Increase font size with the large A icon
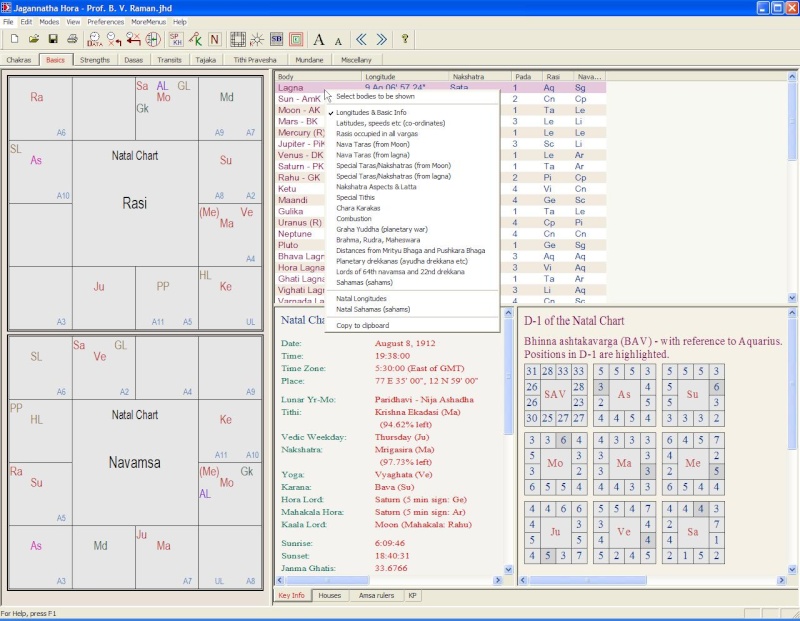This screenshot has width=800, height=621. coord(319,39)
